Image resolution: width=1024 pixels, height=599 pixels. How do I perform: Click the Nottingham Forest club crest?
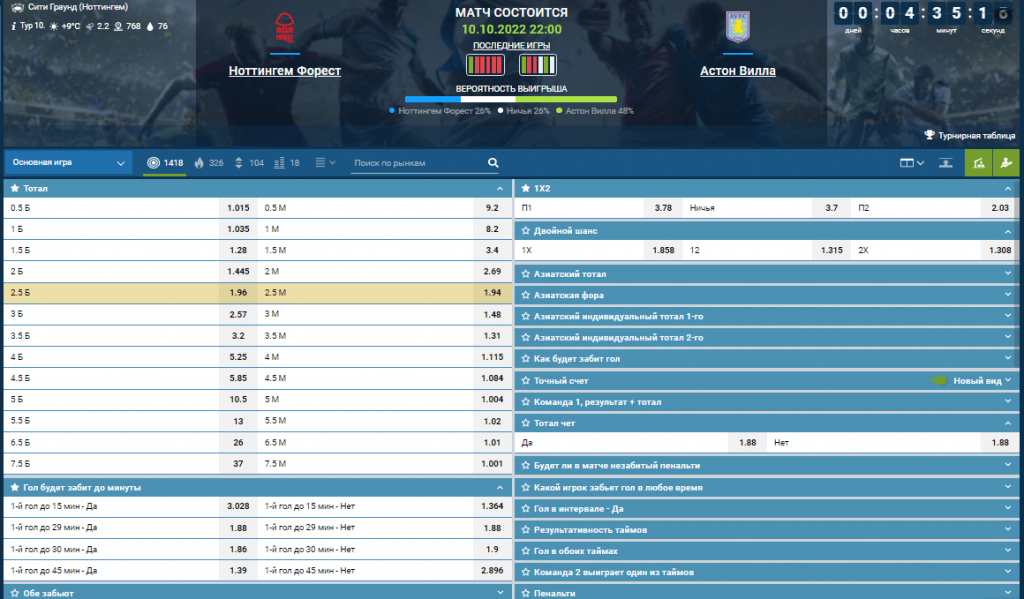[x=285, y=30]
